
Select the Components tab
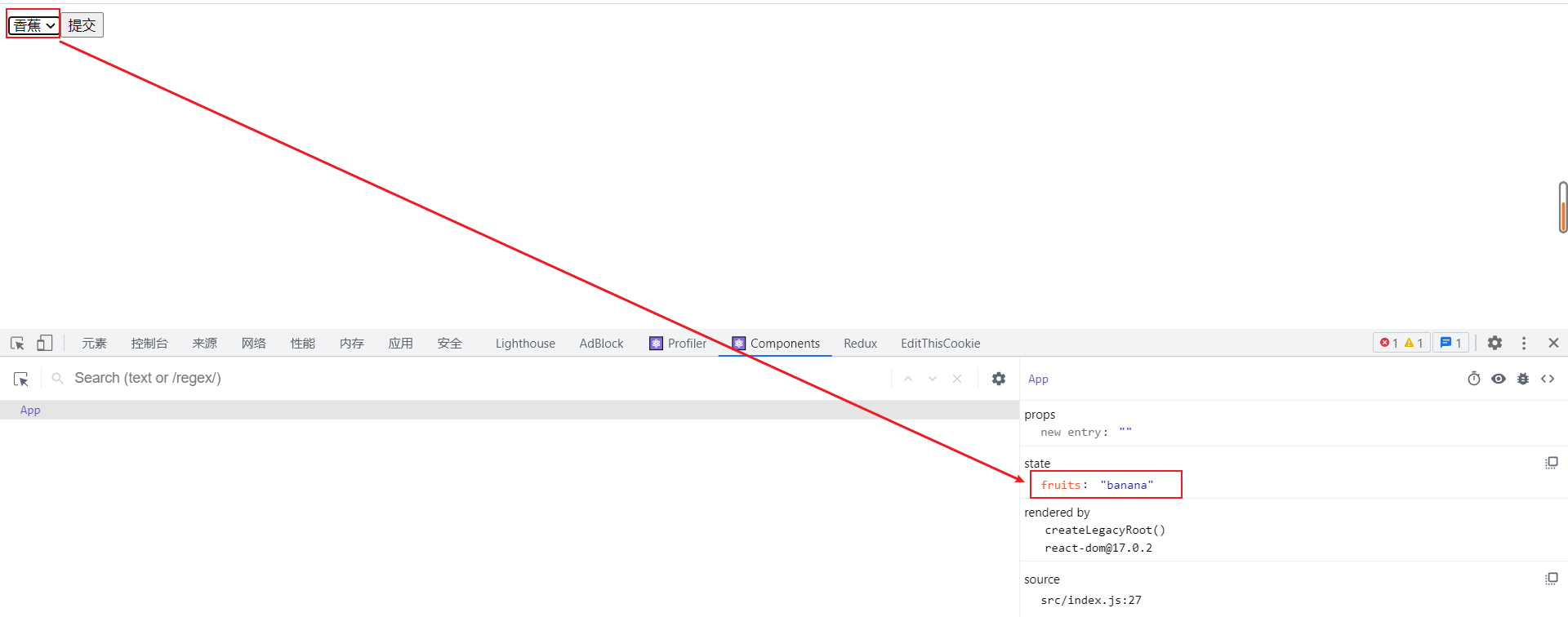[776, 344]
